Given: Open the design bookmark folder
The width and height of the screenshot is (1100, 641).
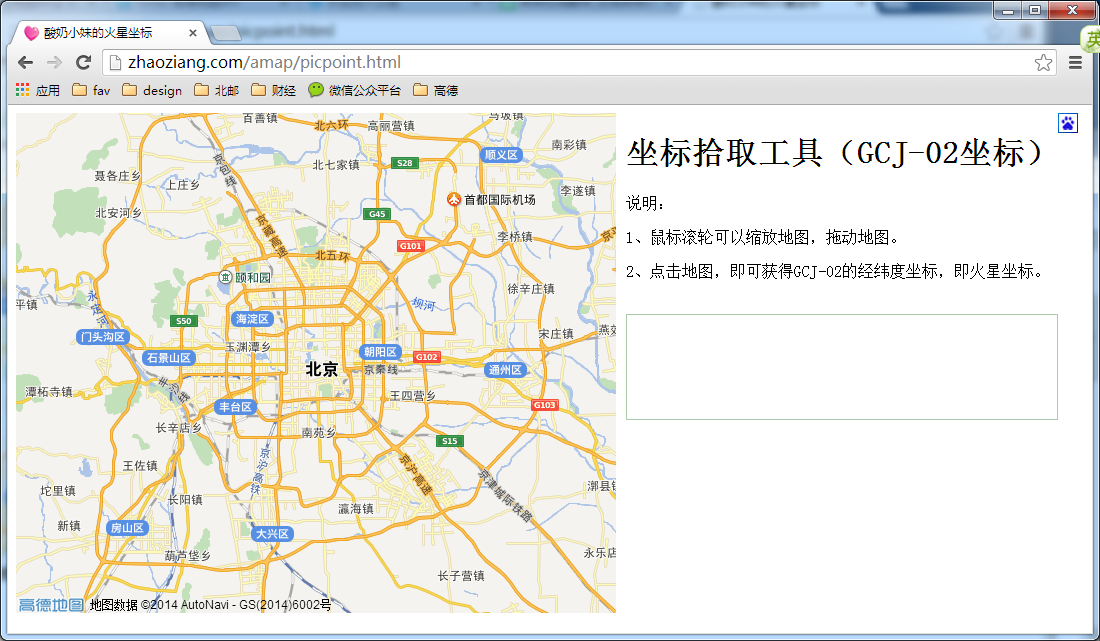Looking at the screenshot, I should click(x=152, y=90).
